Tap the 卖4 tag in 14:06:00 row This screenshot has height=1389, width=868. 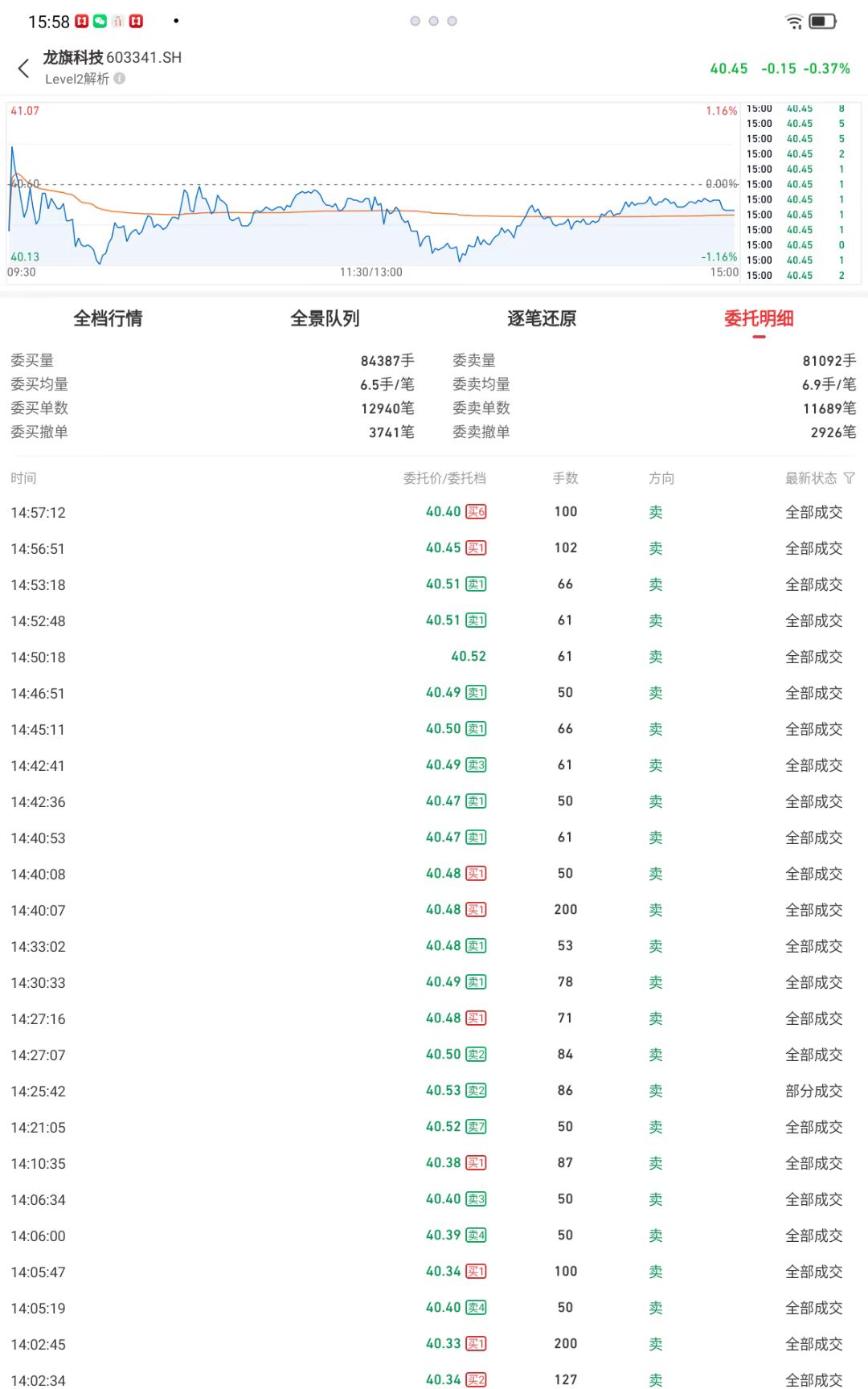click(x=476, y=1235)
